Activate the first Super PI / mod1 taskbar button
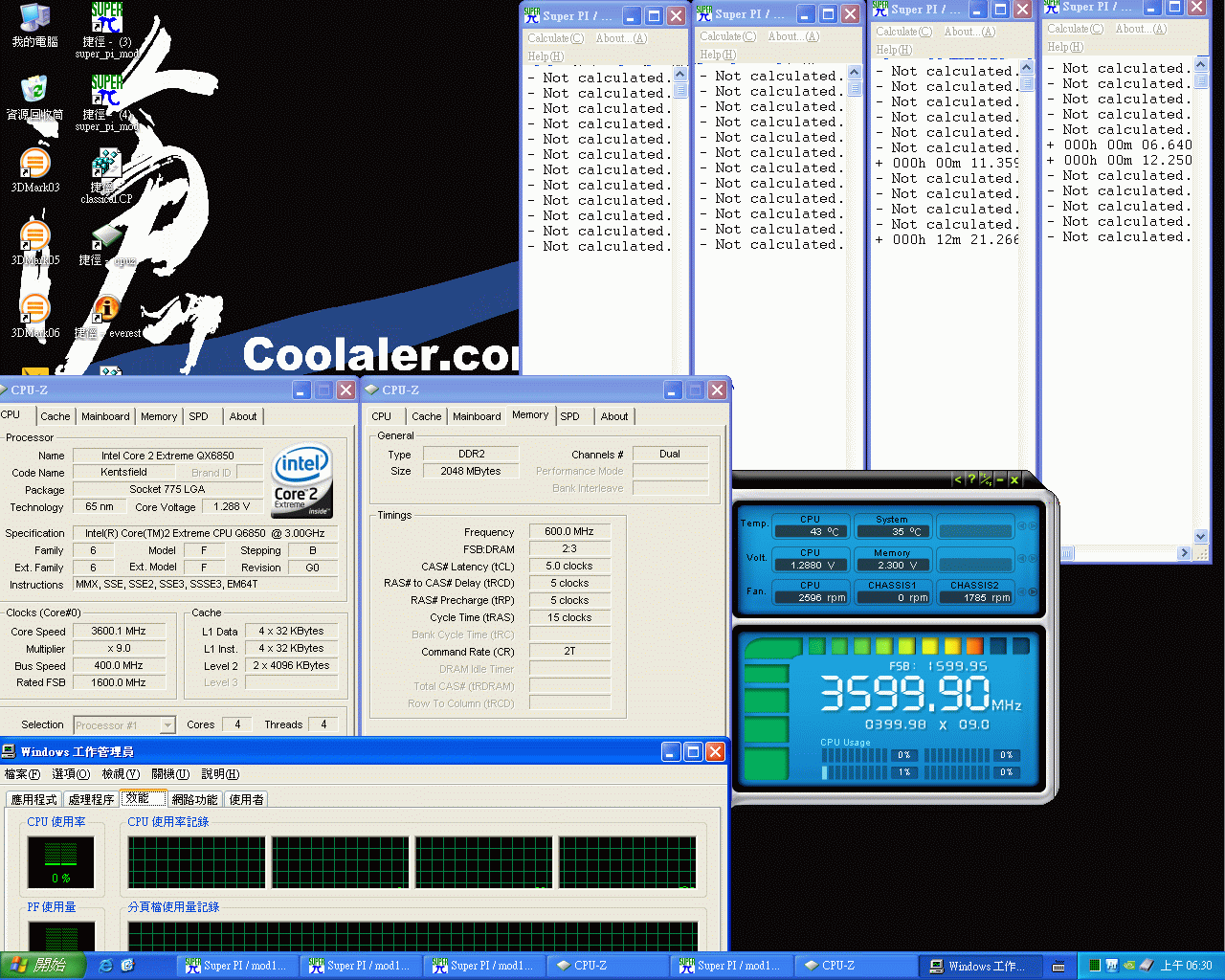The width and height of the screenshot is (1225, 980). 238,966
